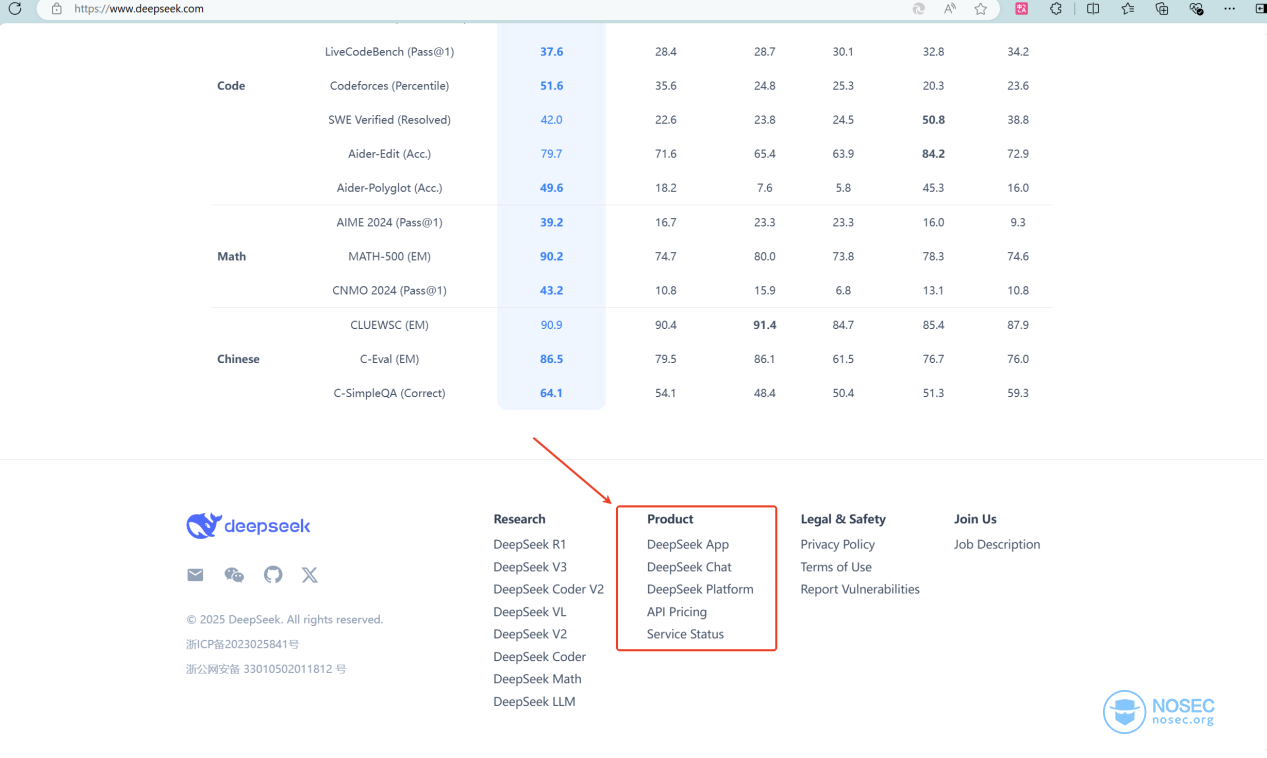1267x758 pixels.
Task: Open the Privacy Policy link
Action: pyautogui.click(x=838, y=545)
